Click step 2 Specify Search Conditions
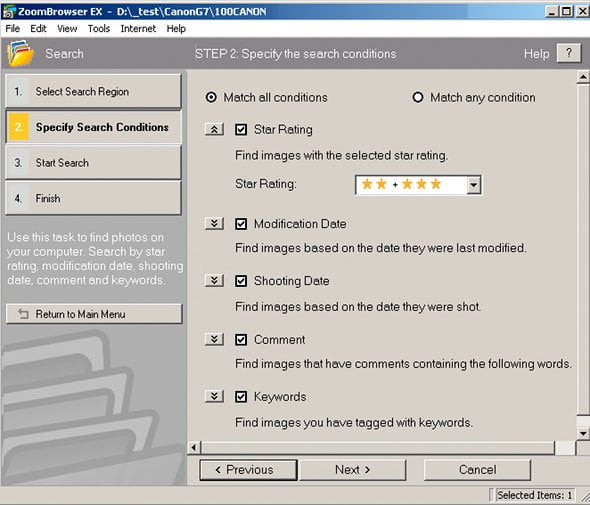The width and height of the screenshot is (590, 505). pos(93,127)
